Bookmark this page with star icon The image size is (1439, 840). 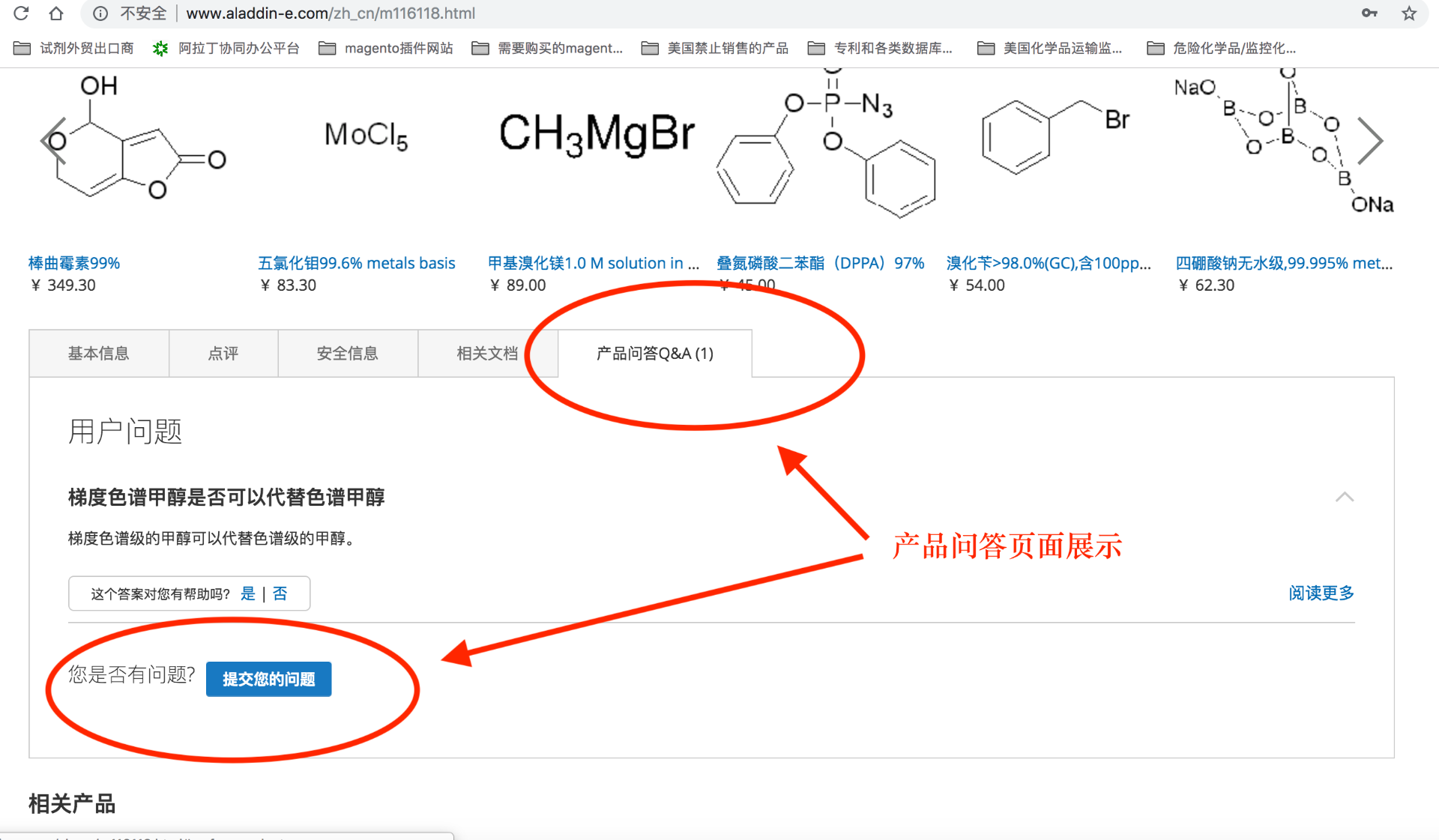pos(1409,13)
